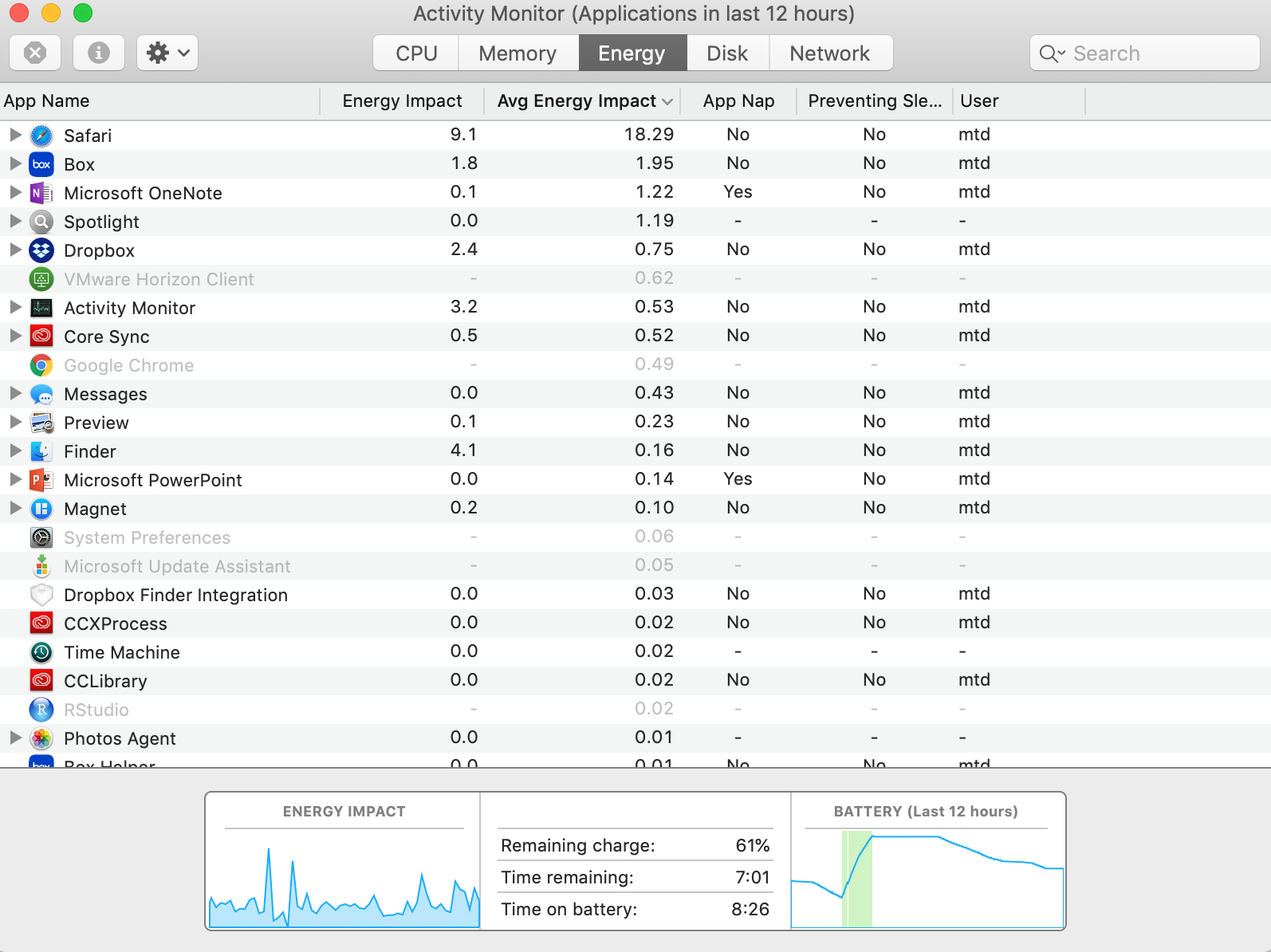The width and height of the screenshot is (1271, 952).
Task: Select the Dropbox Finder Integration row name
Action: [175, 595]
